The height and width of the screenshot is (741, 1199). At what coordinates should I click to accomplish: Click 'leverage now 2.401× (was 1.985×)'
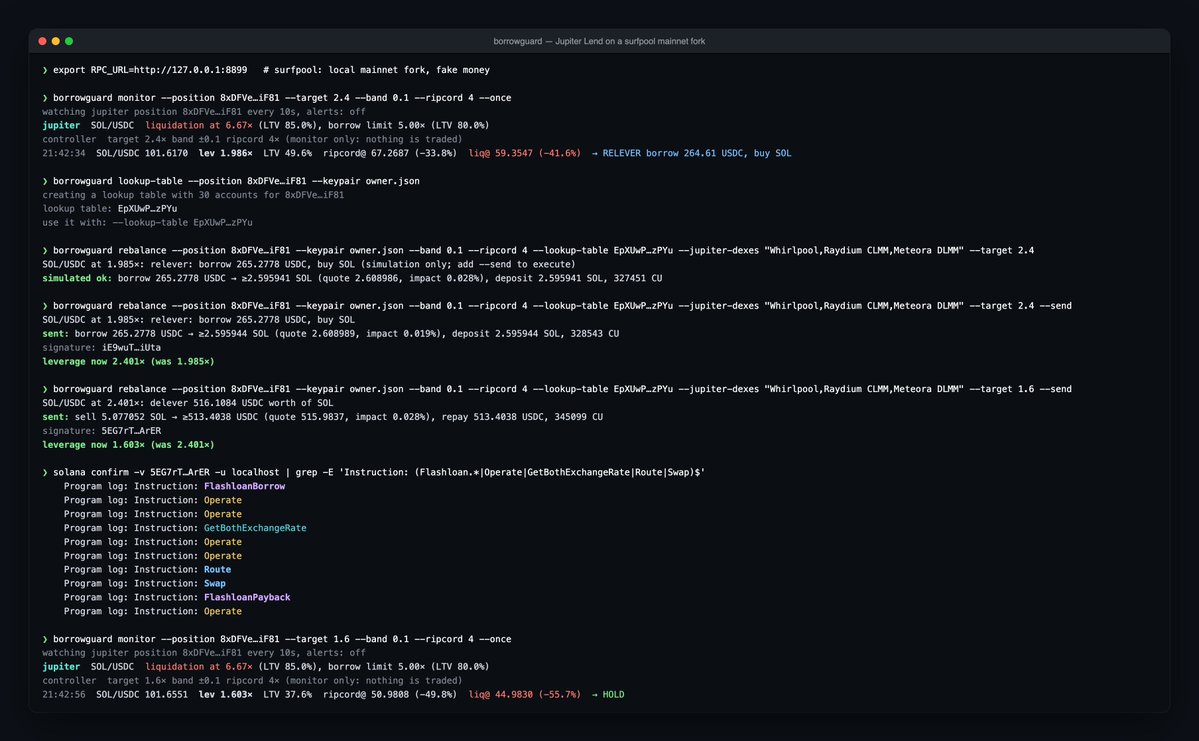(x=128, y=361)
